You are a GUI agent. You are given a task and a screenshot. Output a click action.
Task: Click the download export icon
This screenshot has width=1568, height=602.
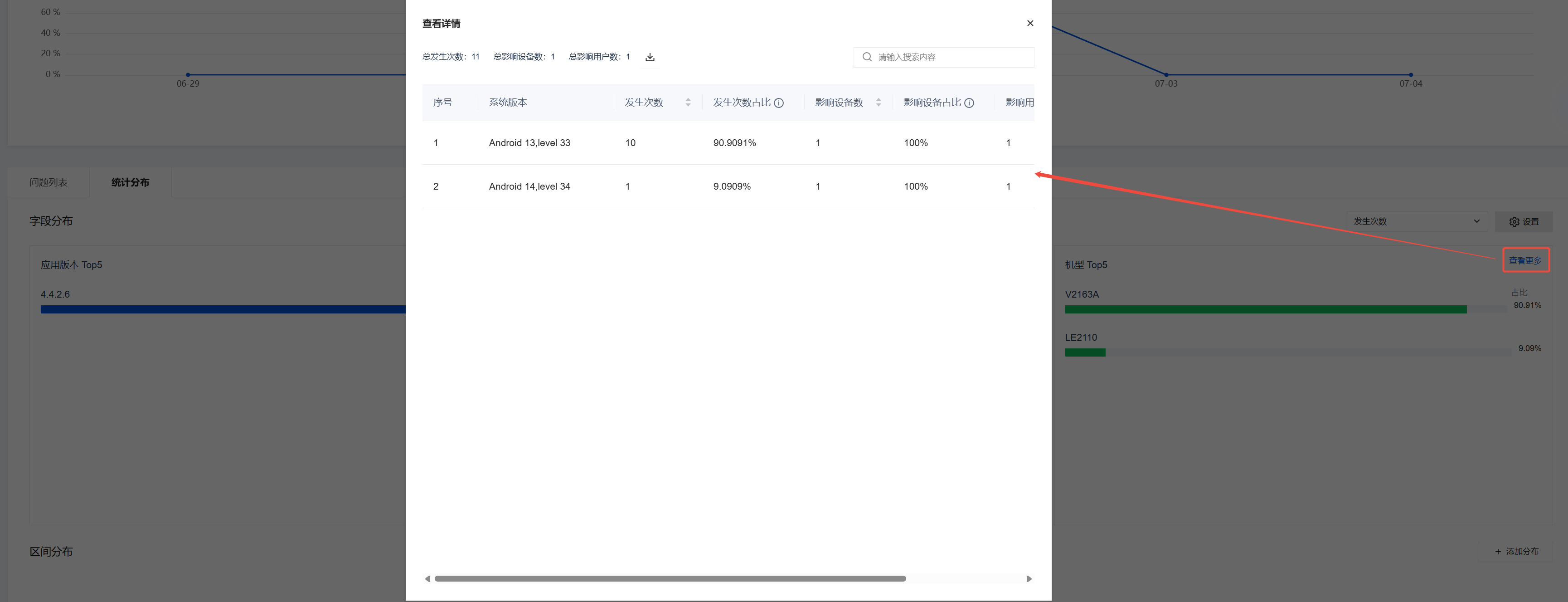[x=650, y=57]
